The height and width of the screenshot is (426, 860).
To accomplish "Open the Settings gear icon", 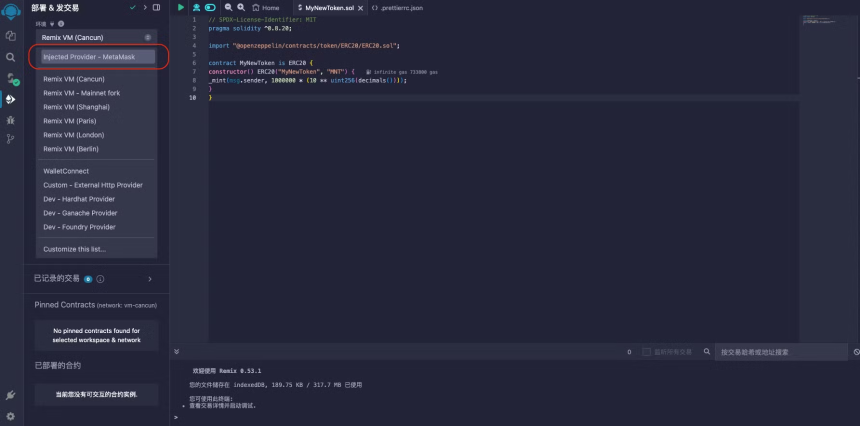I will tap(10, 416).
